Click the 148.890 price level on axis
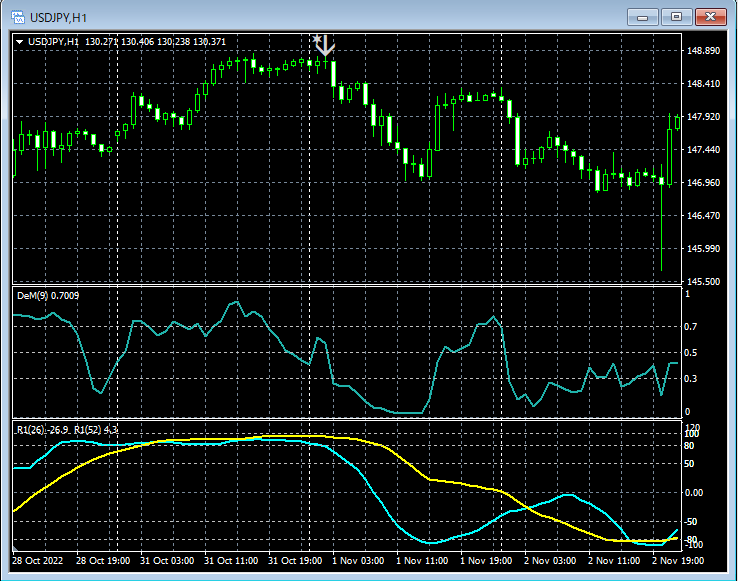 coord(705,51)
